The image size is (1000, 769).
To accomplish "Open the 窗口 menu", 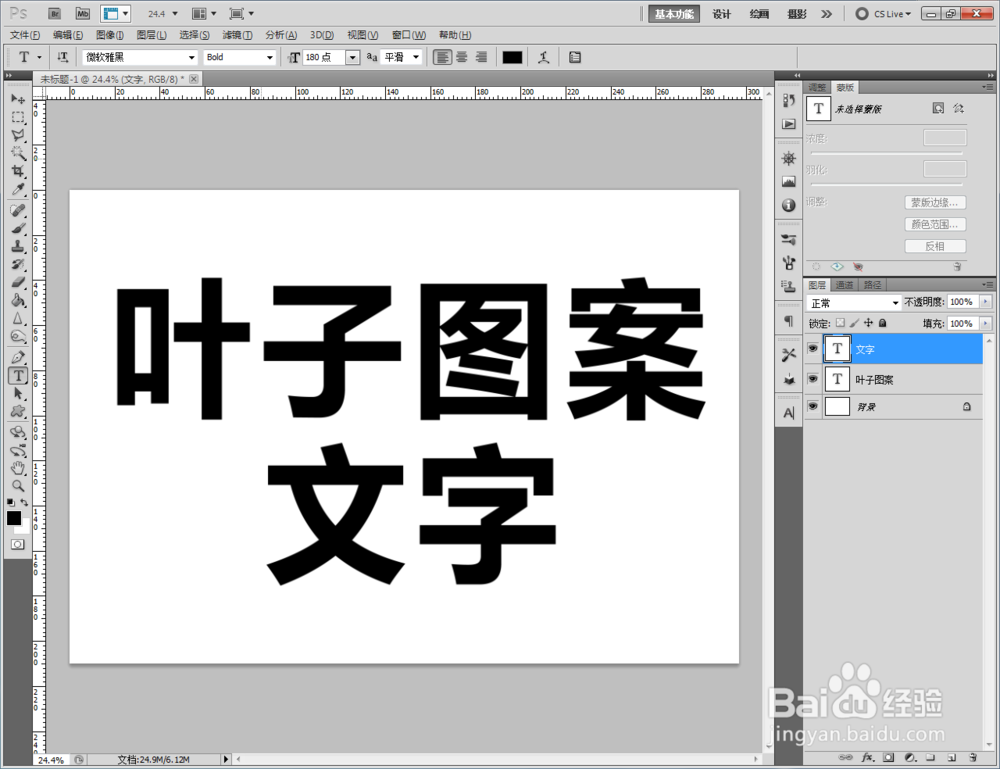I will coord(409,35).
